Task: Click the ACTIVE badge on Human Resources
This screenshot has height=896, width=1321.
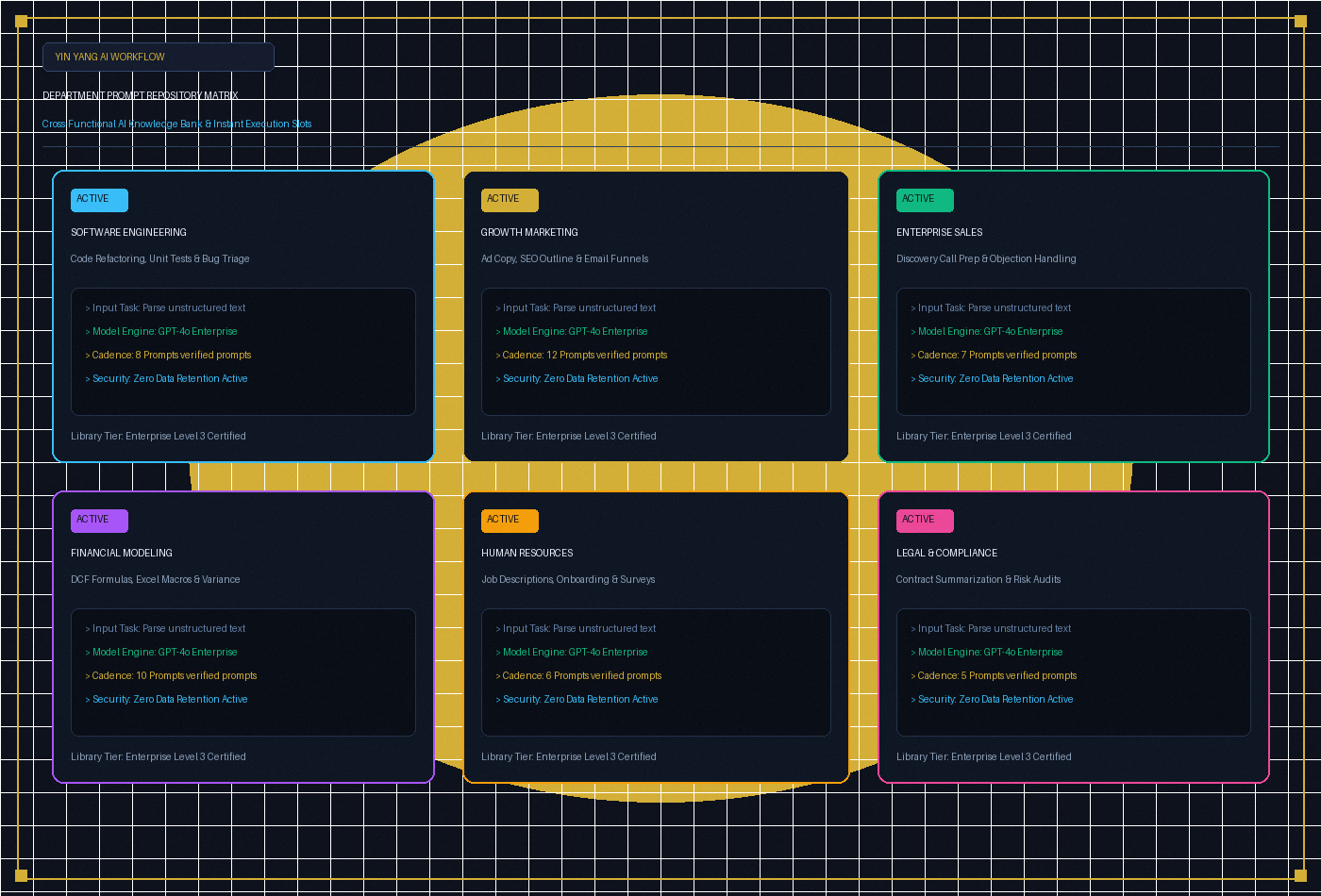Action: [x=510, y=521]
